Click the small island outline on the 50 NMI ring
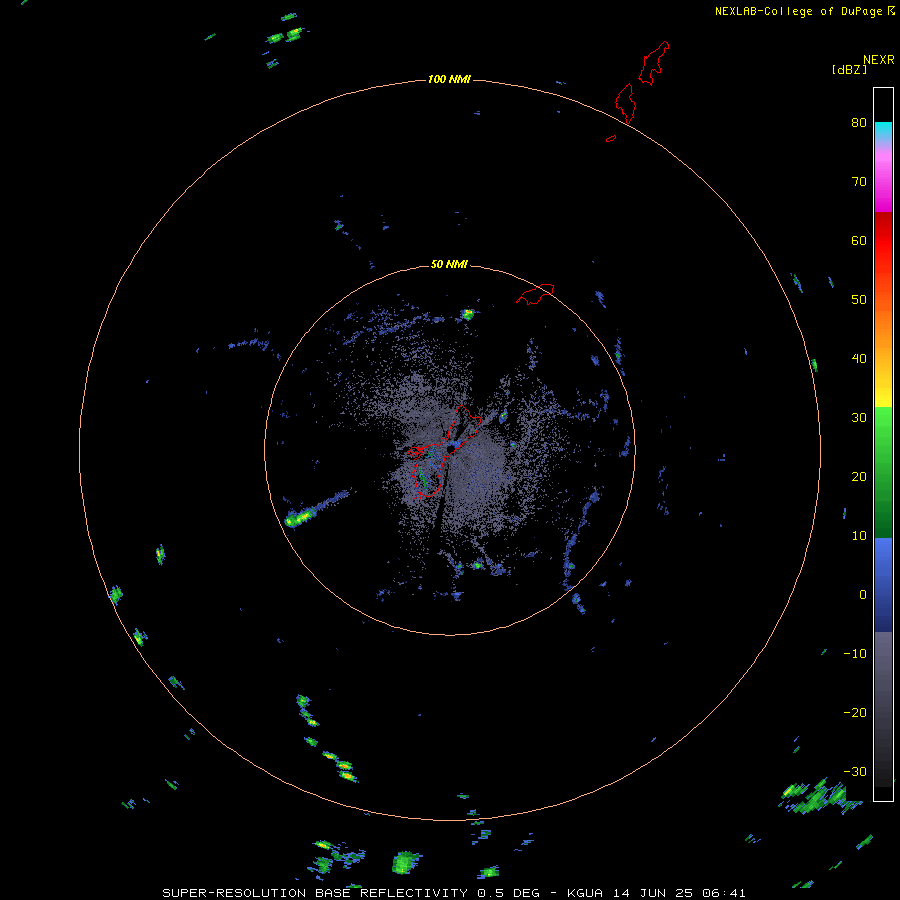900x900 pixels. [535, 293]
